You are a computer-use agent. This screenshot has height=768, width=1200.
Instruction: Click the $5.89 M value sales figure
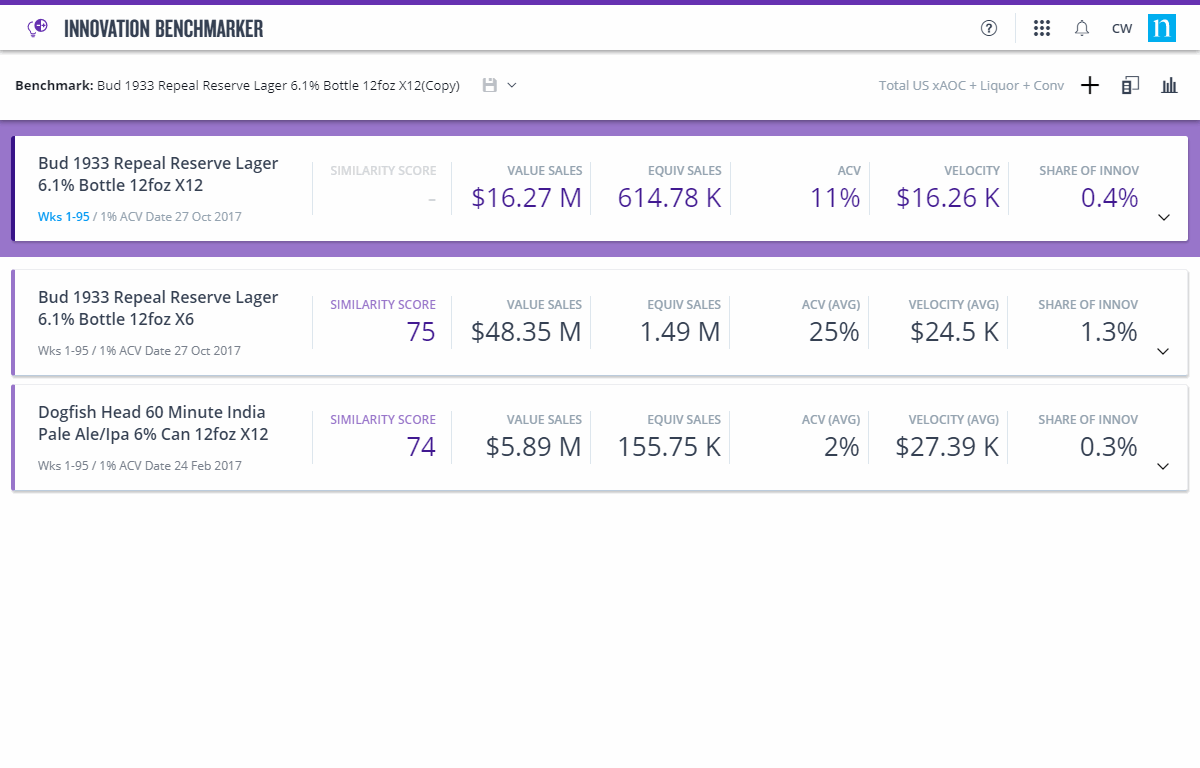click(533, 447)
